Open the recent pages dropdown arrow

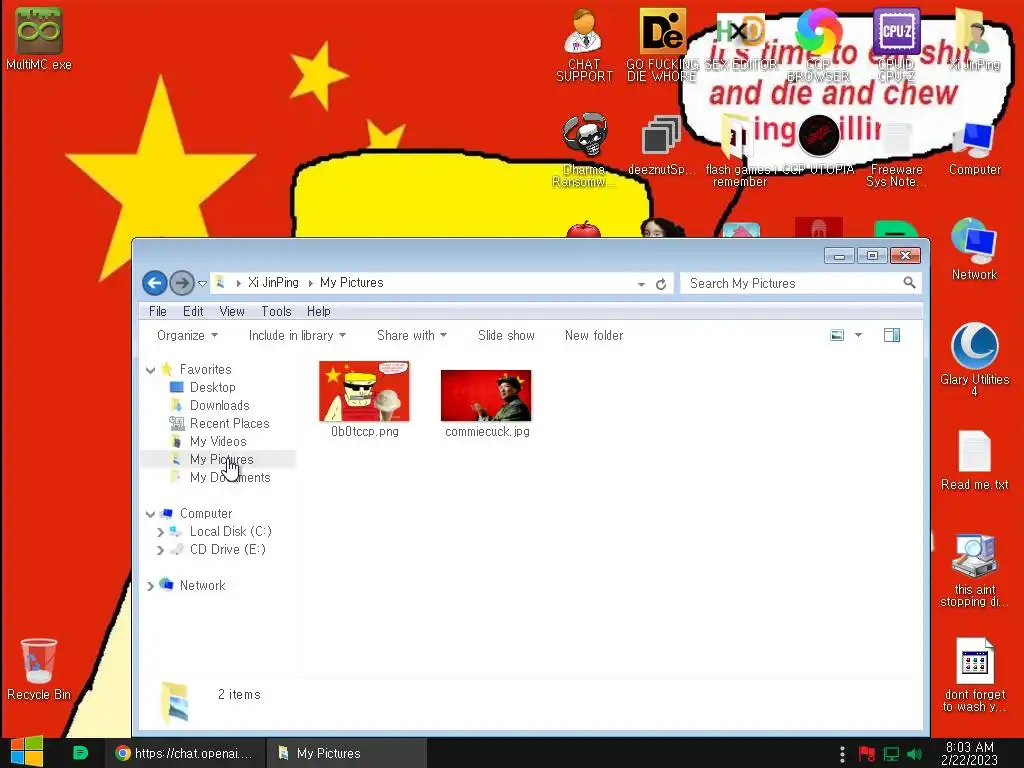tap(202, 283)
